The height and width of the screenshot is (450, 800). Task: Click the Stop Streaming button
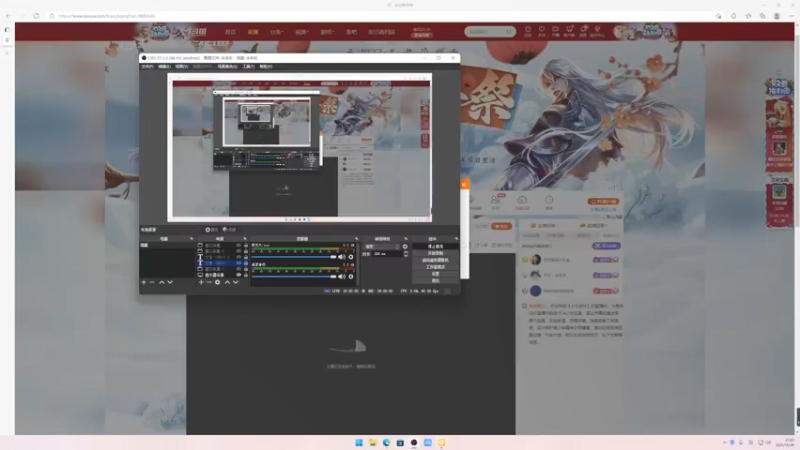435,246
